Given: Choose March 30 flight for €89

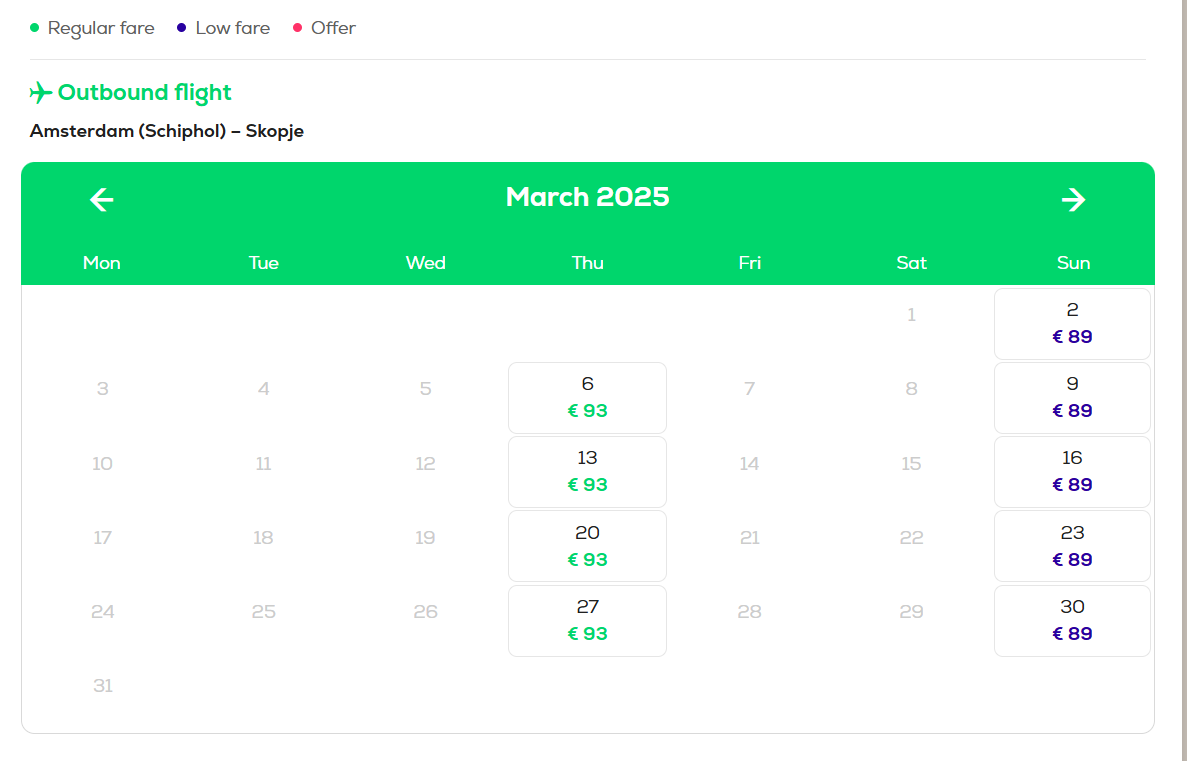Looking at the screenshot, I should [x=1072, y=620].
